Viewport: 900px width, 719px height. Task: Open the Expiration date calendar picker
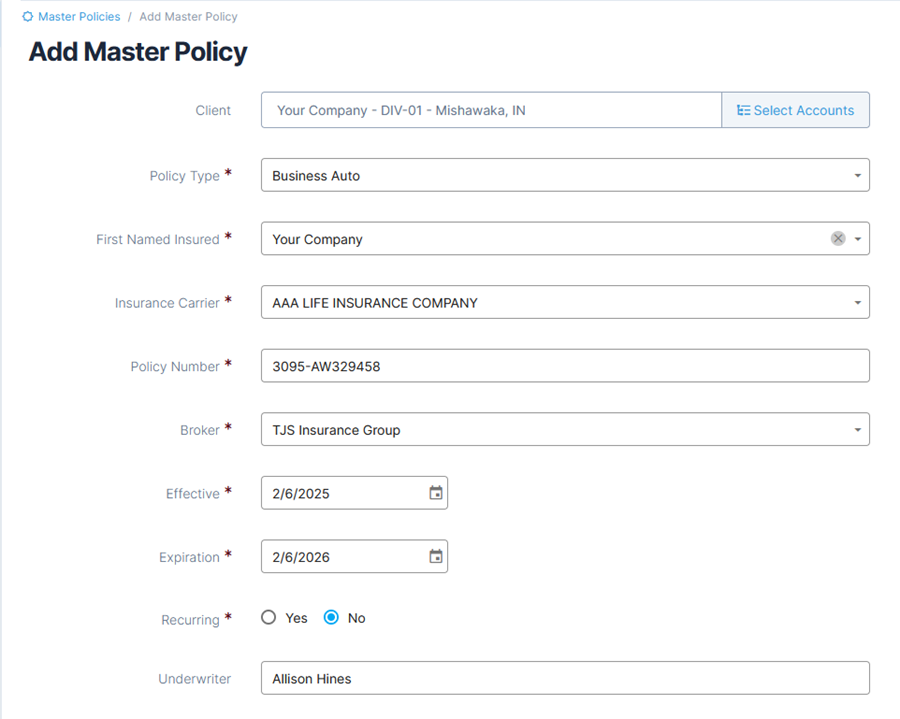click(x=436, y=557)
